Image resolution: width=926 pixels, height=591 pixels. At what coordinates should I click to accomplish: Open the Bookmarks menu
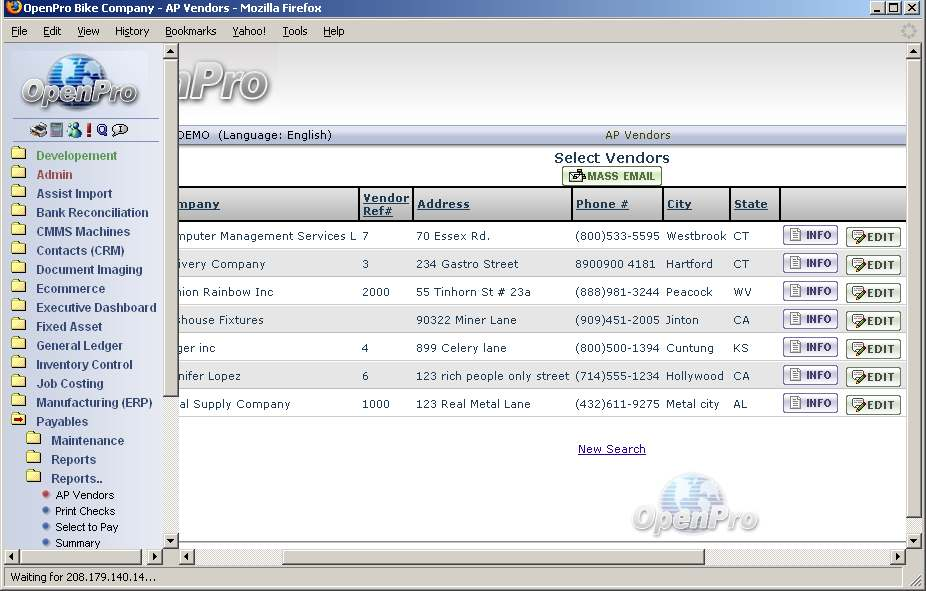coord(190,31)
